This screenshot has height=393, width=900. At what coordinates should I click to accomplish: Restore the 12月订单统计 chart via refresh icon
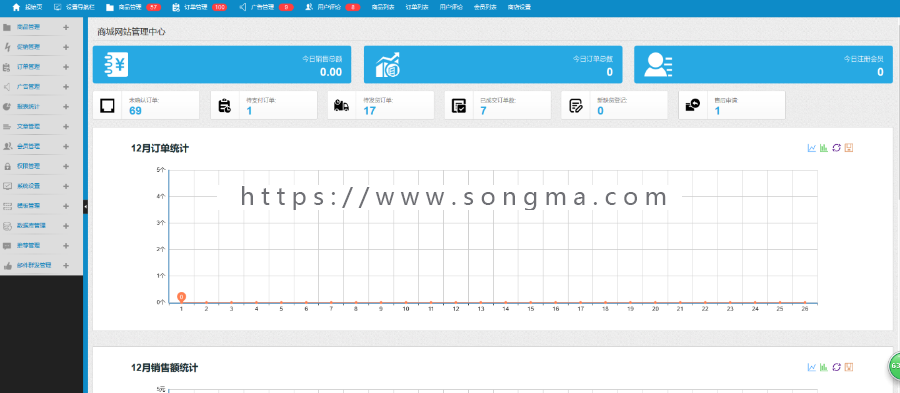[x=836, y=148]
